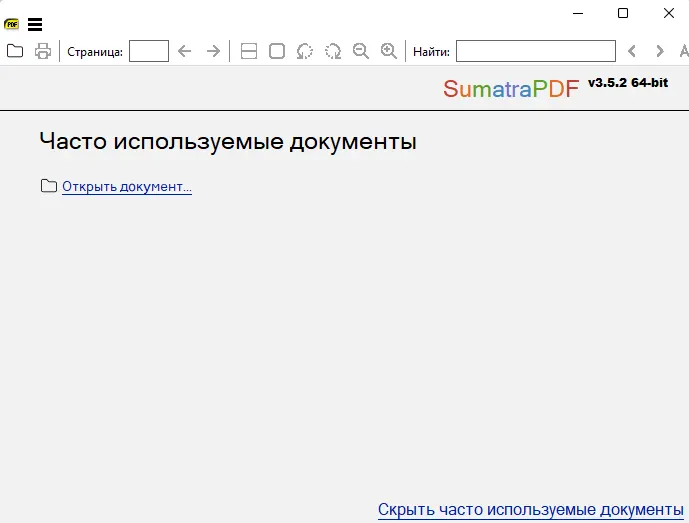Select the fit single page icon

(x=277, y=51)
